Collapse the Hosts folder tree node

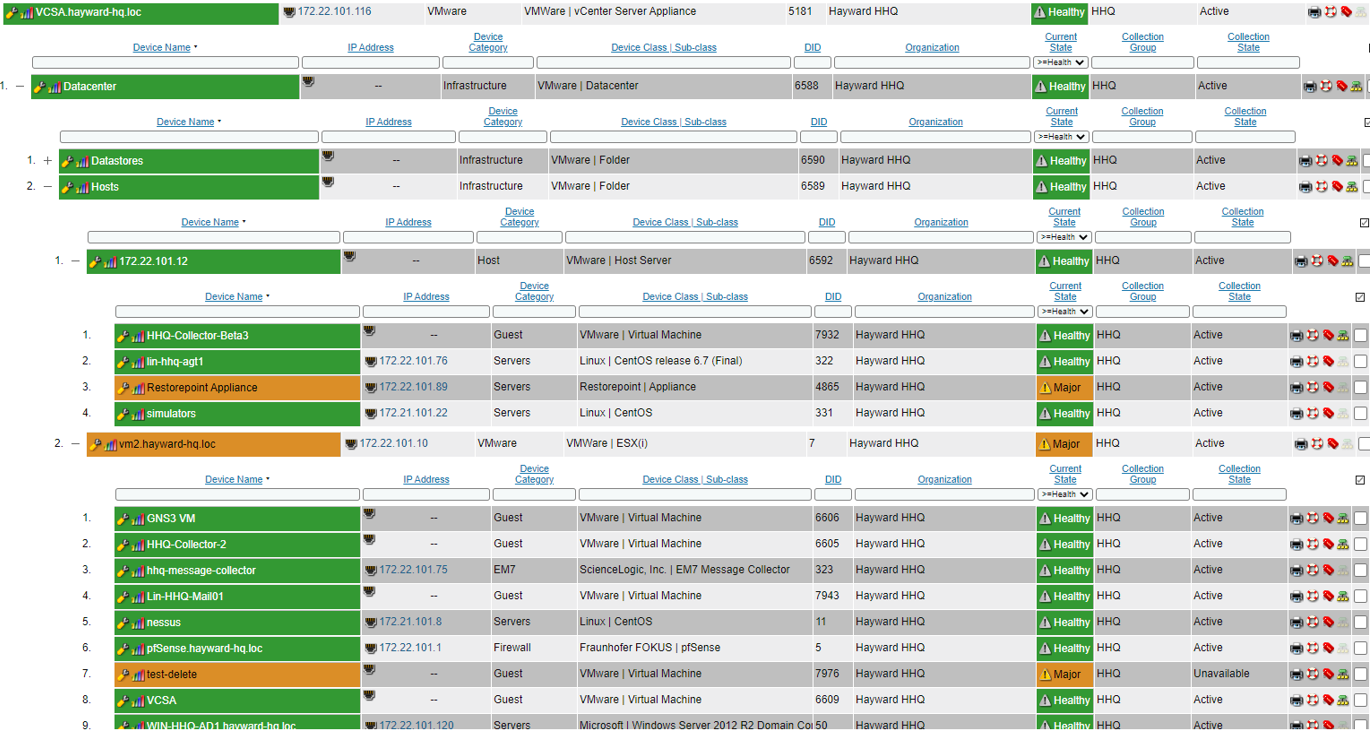pos(47,186)
